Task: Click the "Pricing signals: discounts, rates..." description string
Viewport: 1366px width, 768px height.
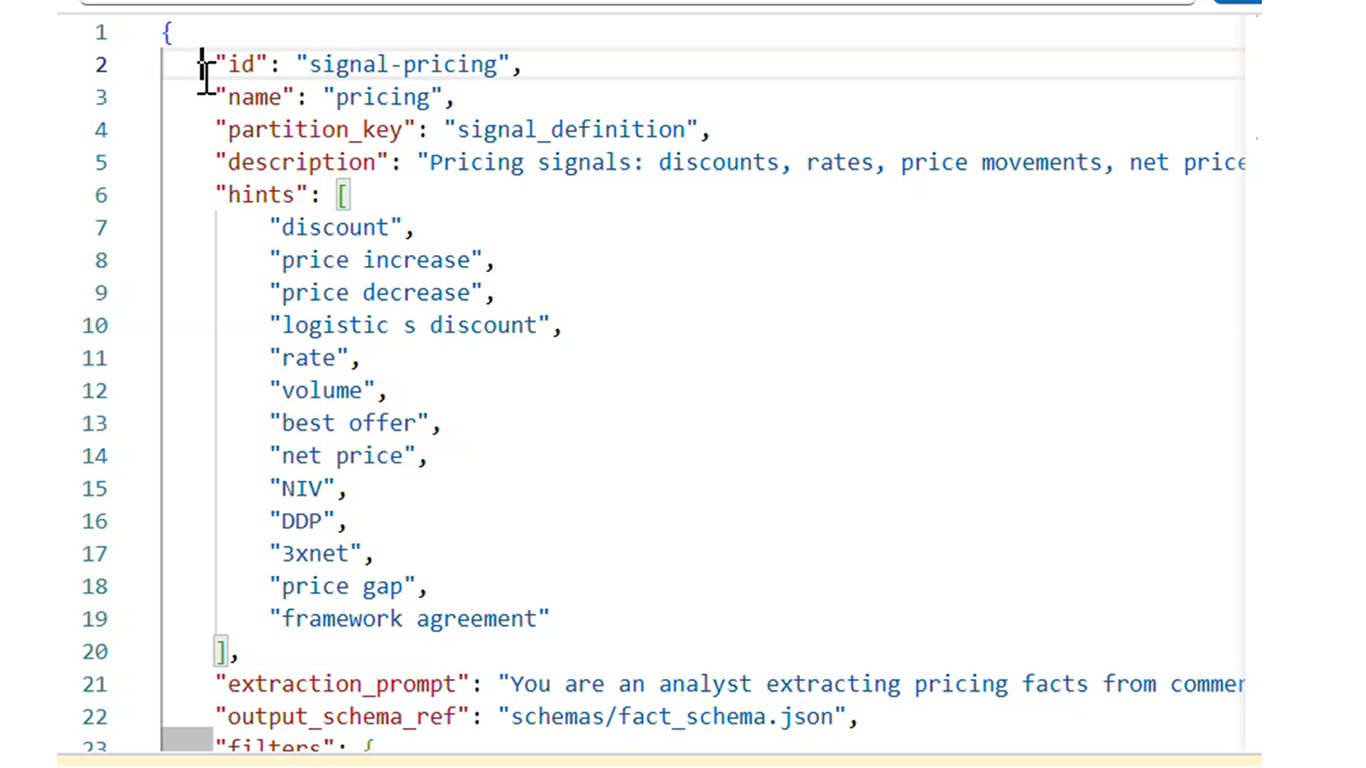Action: (x=831, y=163)
